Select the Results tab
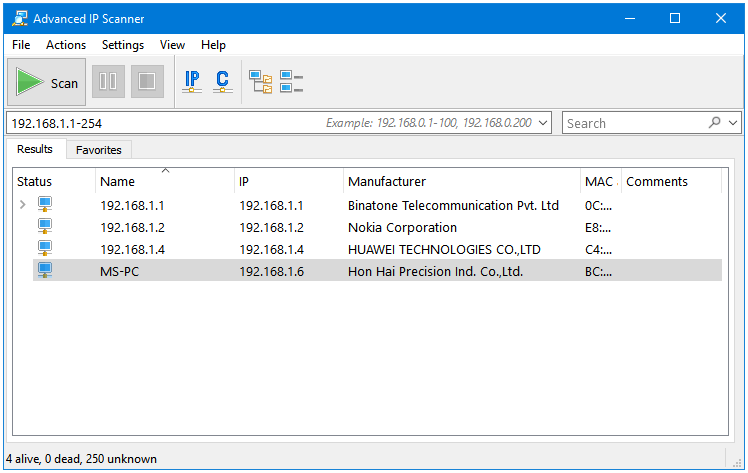The width and height of the screenshot is (748, 473). [35, 149]
